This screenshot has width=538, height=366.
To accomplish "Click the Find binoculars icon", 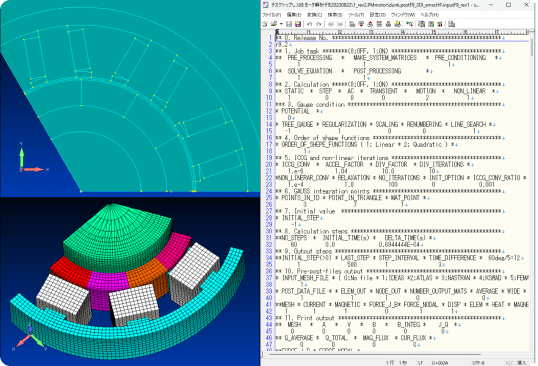I will [352, 24].
